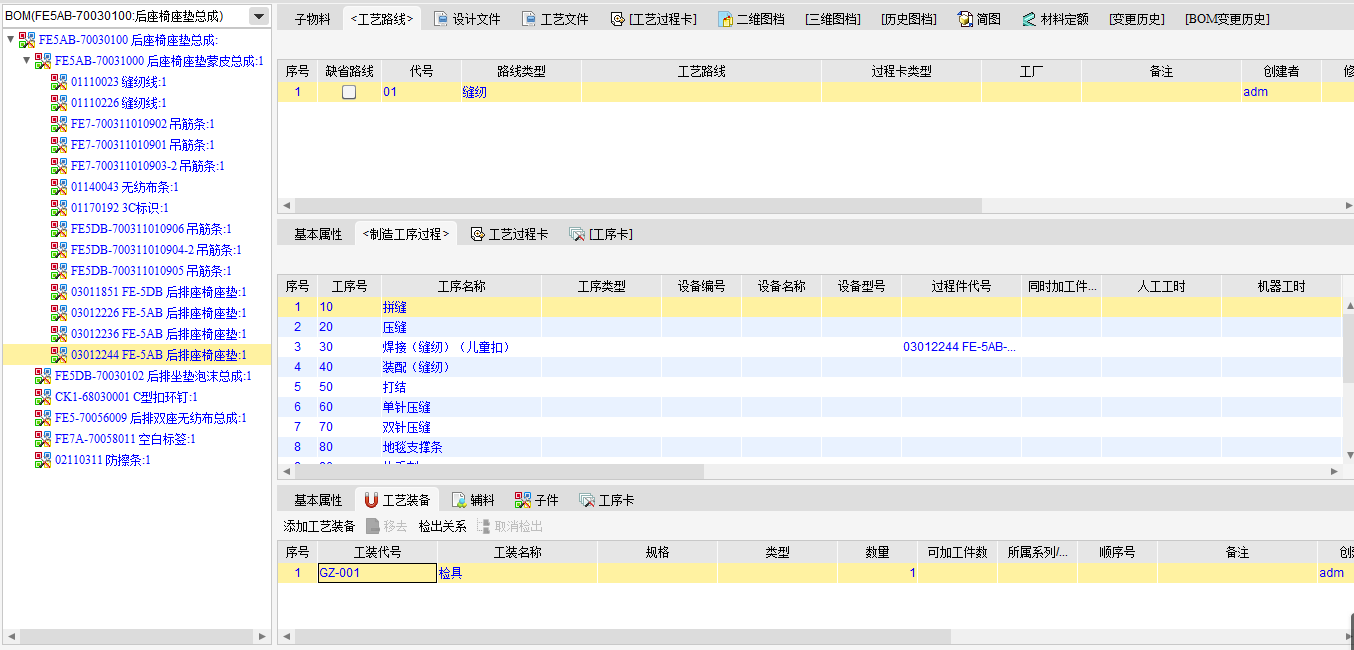Open the 设计文件 tab icon
Image resolution: width=1354 pixels, height=650 pixels.
click(x=441, y=19)
